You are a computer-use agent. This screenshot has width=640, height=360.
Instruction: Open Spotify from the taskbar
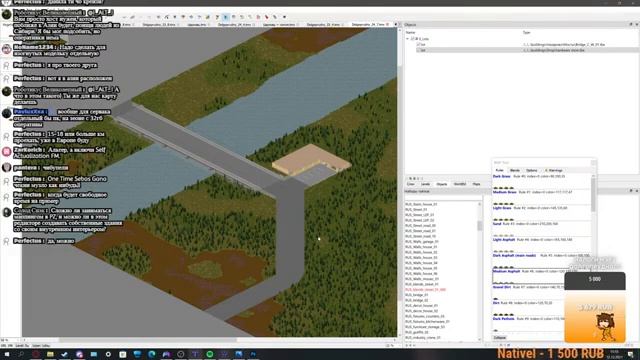pyautogui.click(x=209, y=354)
